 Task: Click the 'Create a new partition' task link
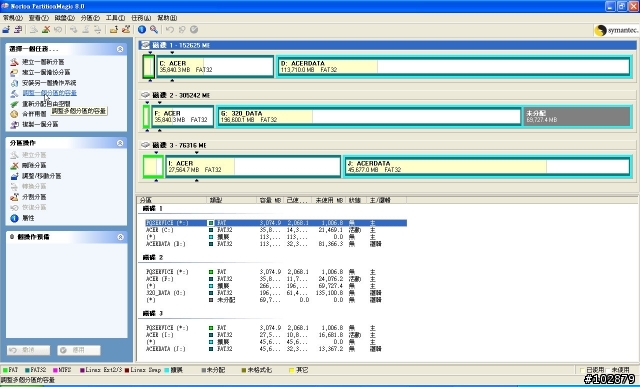point(43,62)
